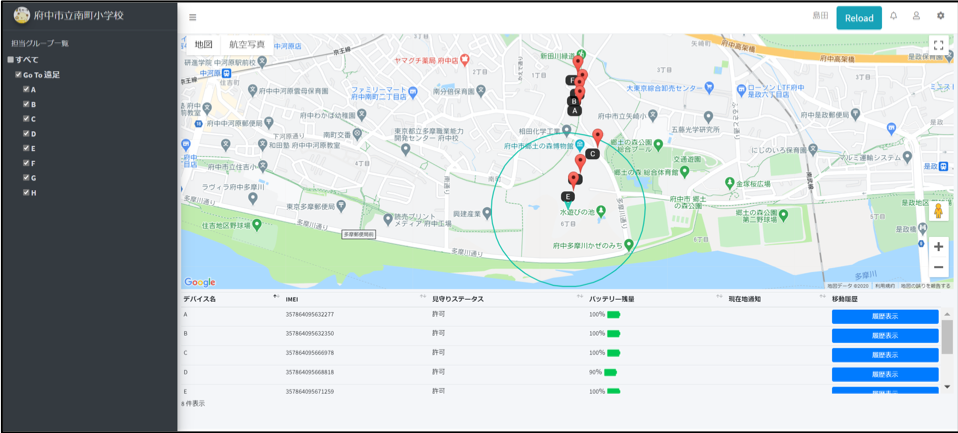Click the username 島田
958x433 pixels.
pos(820,16)
